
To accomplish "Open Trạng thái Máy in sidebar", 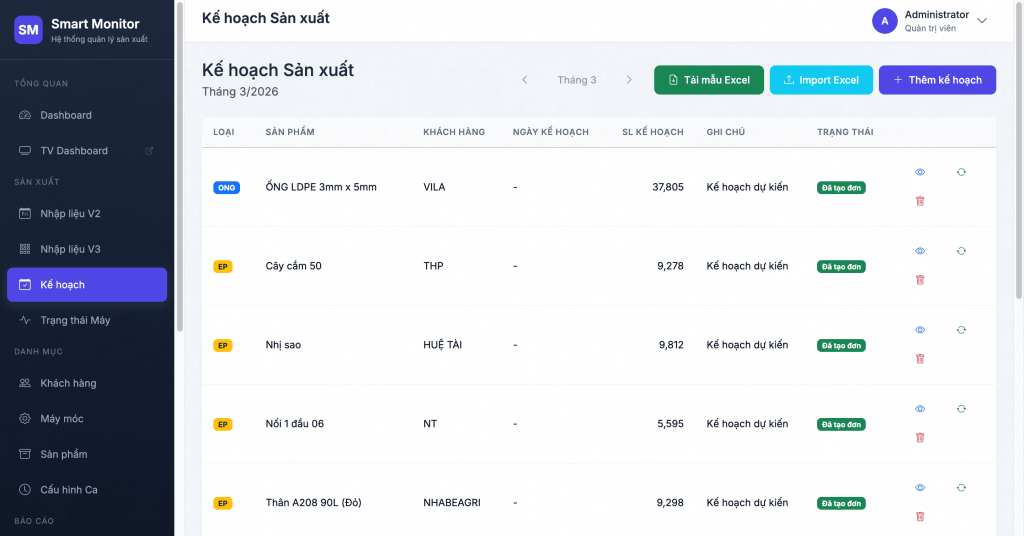I will coord(75,320).
